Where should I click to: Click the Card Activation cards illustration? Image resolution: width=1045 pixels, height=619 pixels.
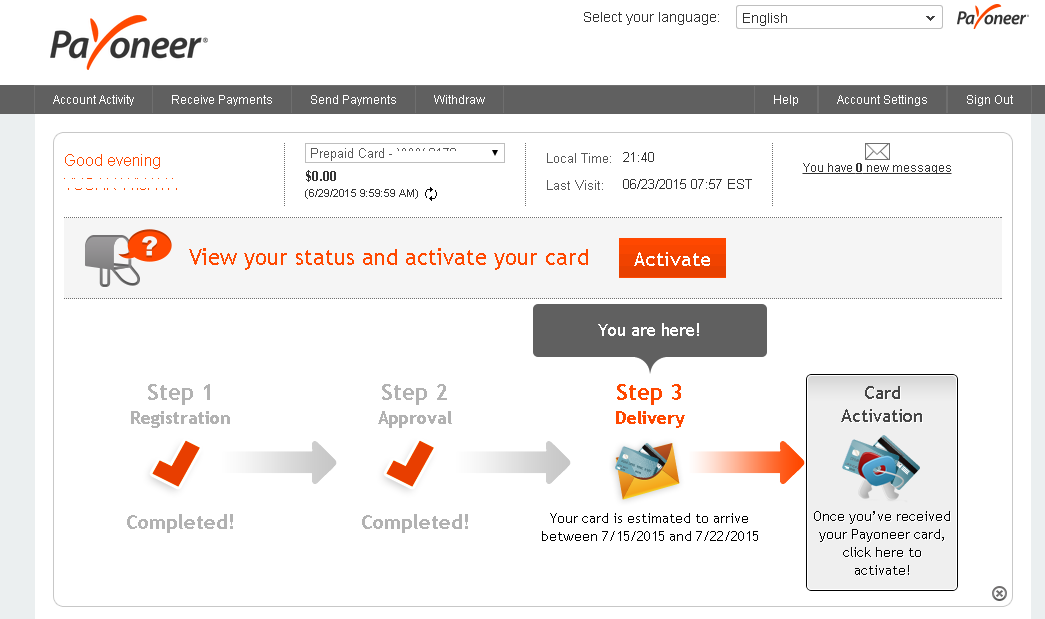pos(880,466)
